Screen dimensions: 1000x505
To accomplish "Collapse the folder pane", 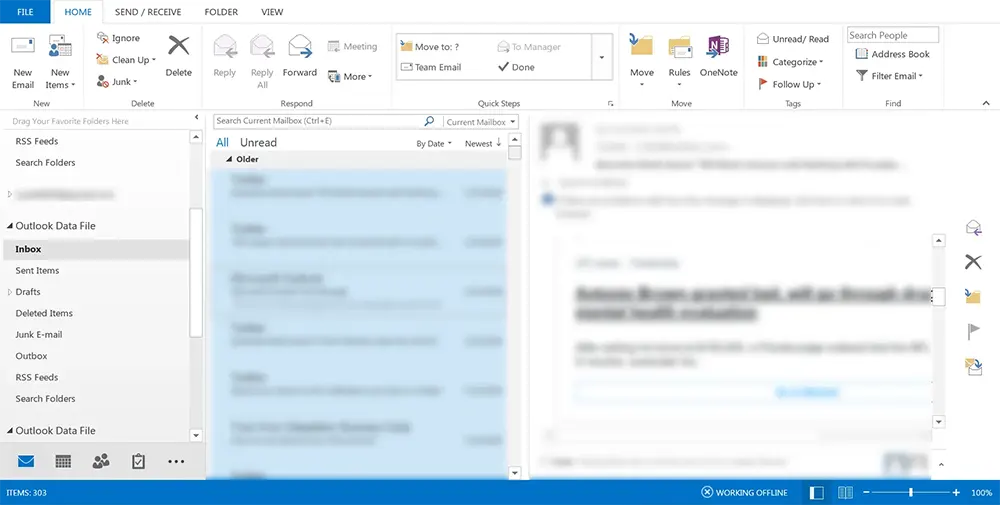I will click(x=196, y=118).
